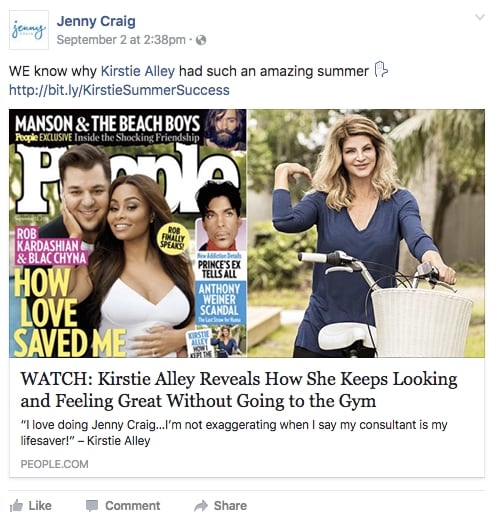Click the Rob Finally Speaks yellow badge
This screenshot has height=519, width=496.
click(x=173, y=239)
